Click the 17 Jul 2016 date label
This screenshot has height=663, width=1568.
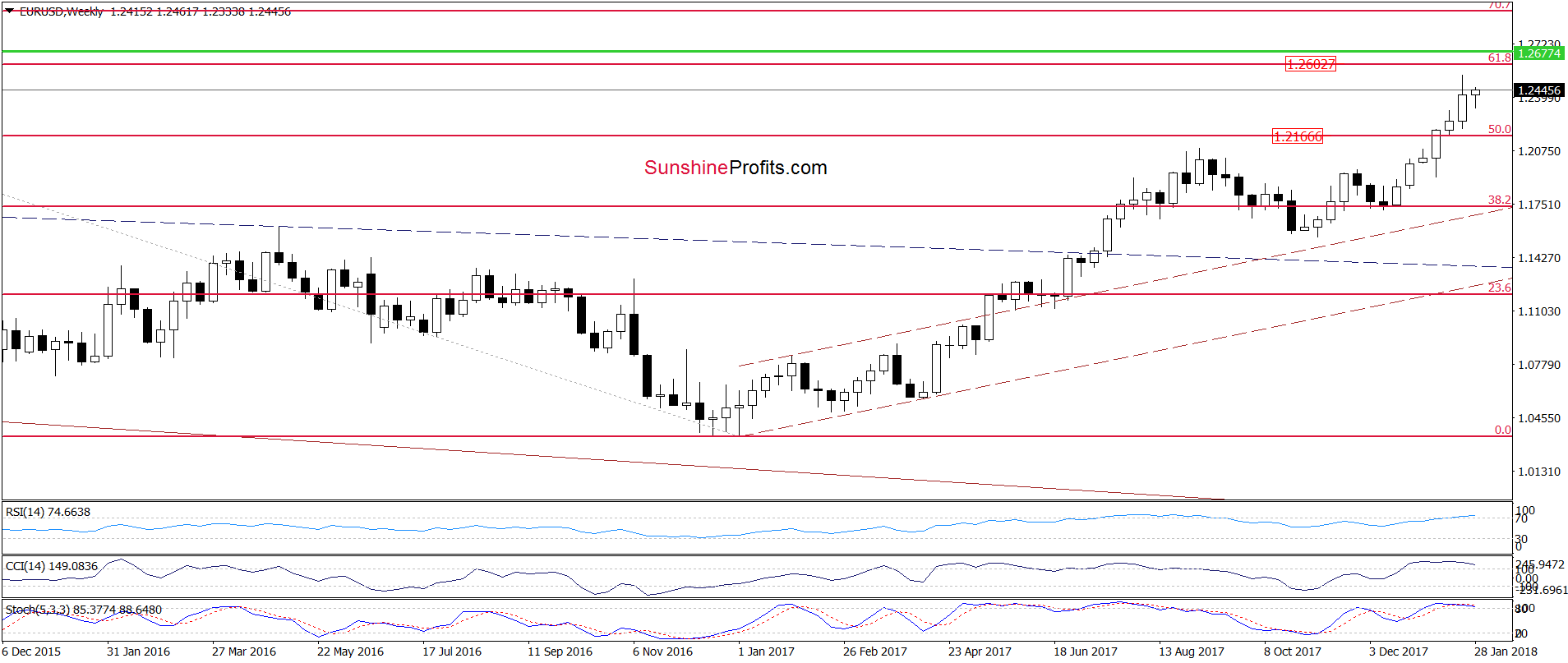coord(452,651)
